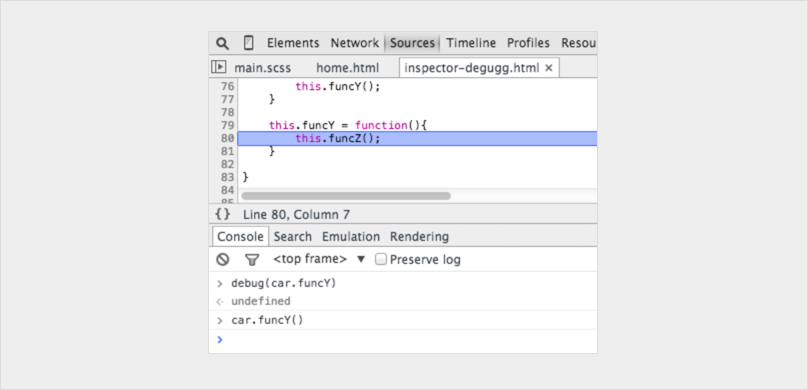Clear console with the circle-slash icon
The height and width of the screenshot is (390, 808).
223,260
